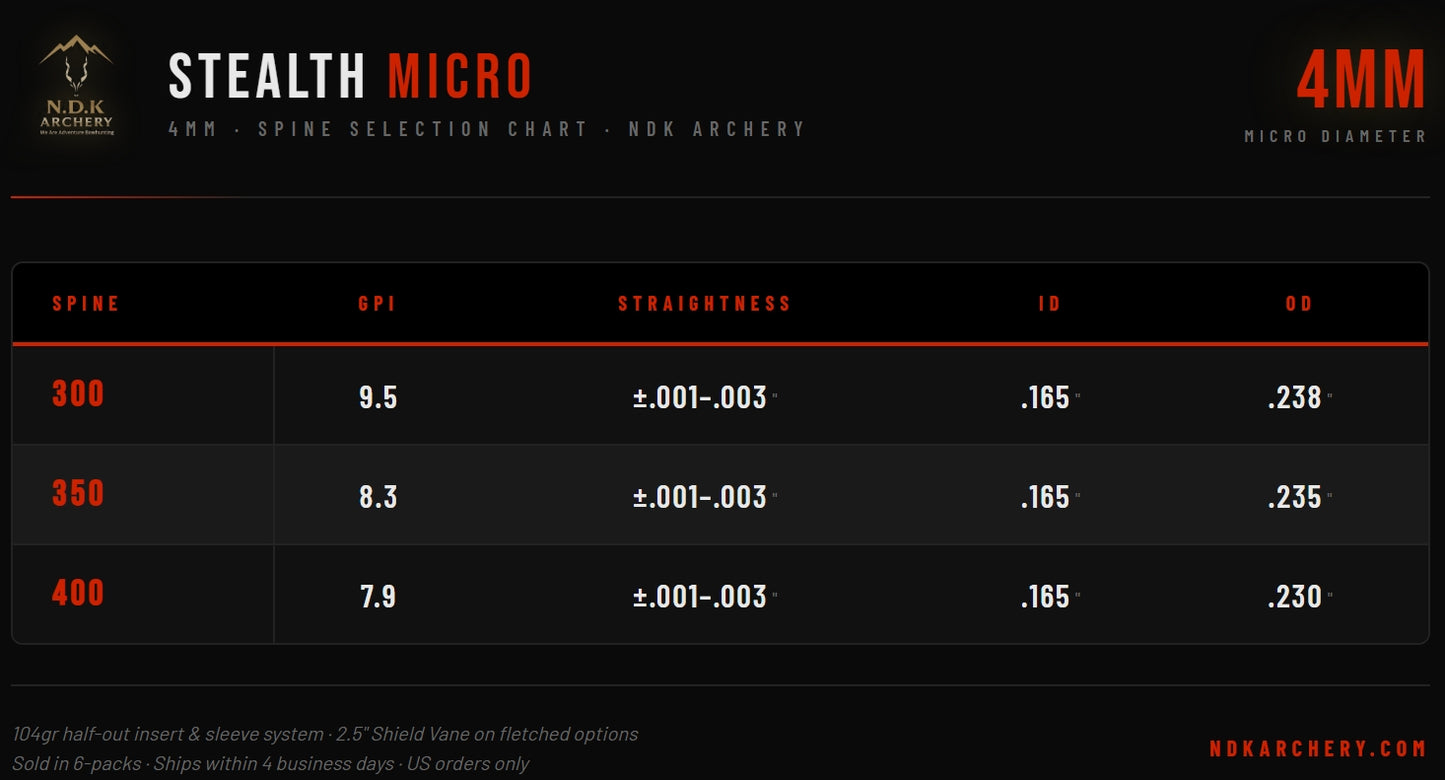This screenshot has height=780, width=1445.
Task: Select the 350 spine row label
Action: point(78,494)
